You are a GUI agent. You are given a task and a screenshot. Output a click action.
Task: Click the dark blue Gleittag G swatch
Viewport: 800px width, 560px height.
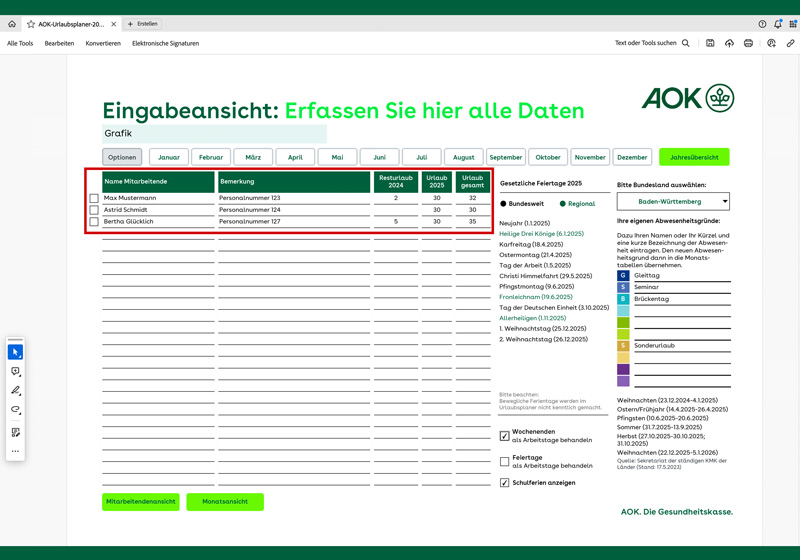pos(623,275)
